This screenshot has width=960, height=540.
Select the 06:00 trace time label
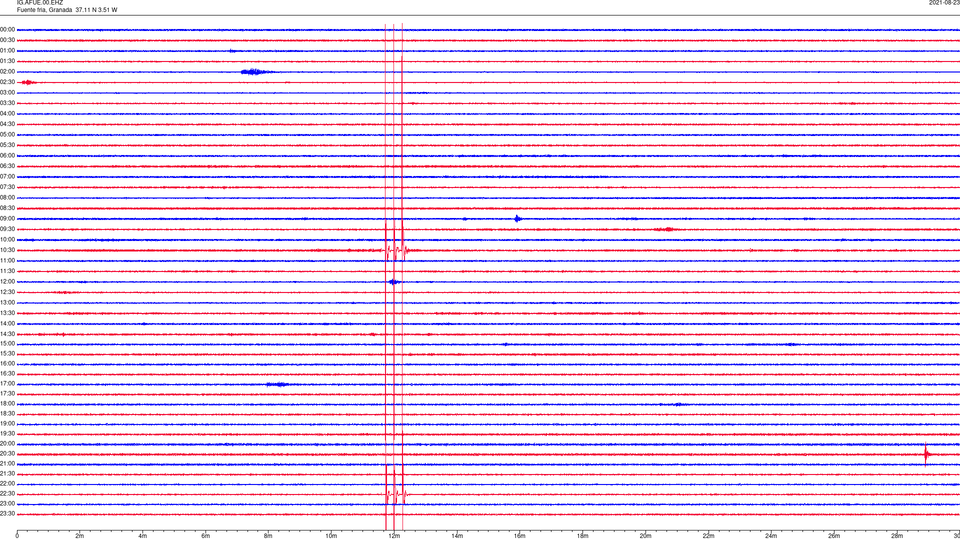coord(8,156)
